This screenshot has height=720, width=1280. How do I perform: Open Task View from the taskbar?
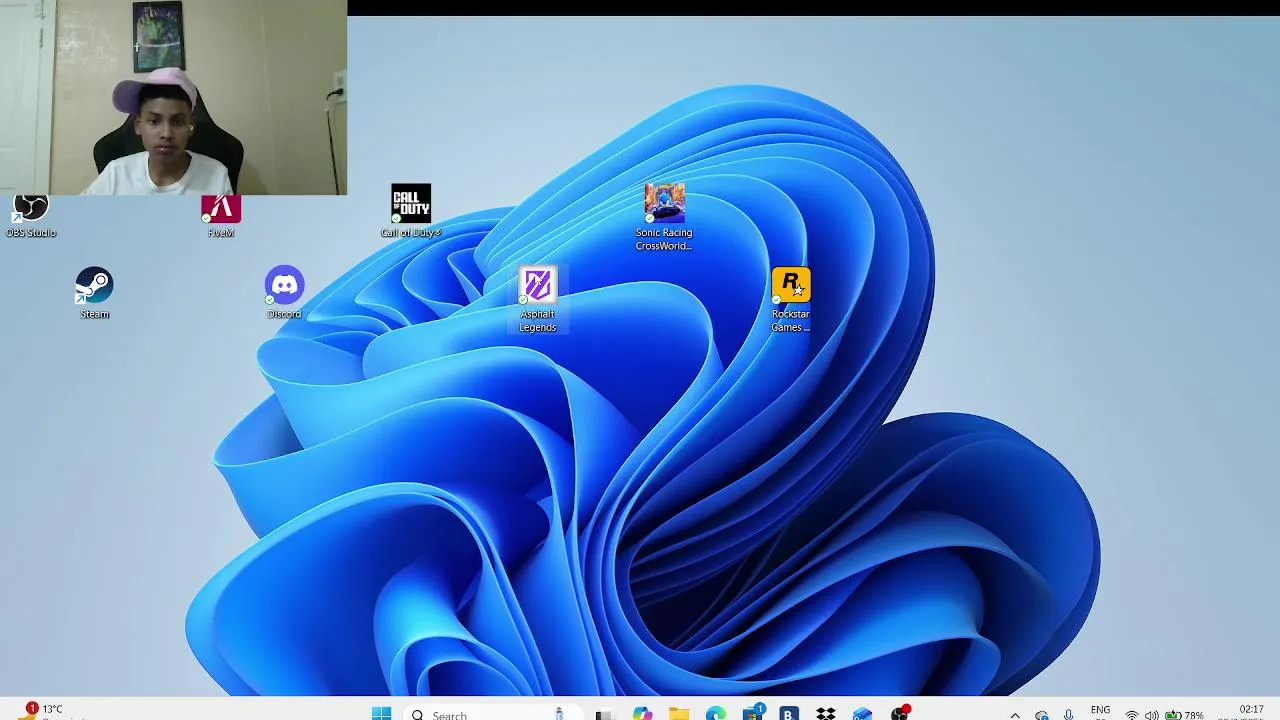[603, 714]
